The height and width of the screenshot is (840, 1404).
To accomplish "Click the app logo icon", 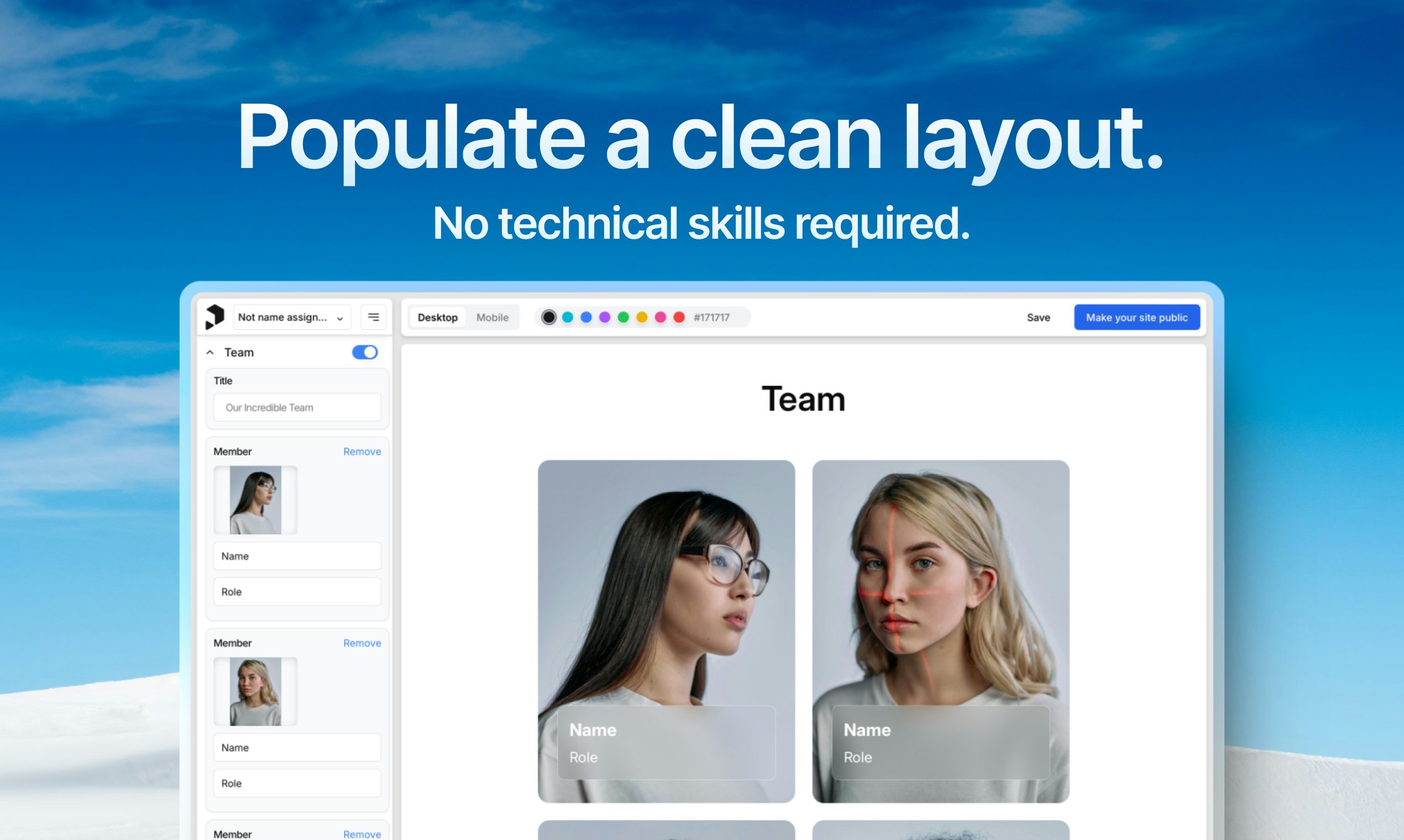I will [214, 317].
